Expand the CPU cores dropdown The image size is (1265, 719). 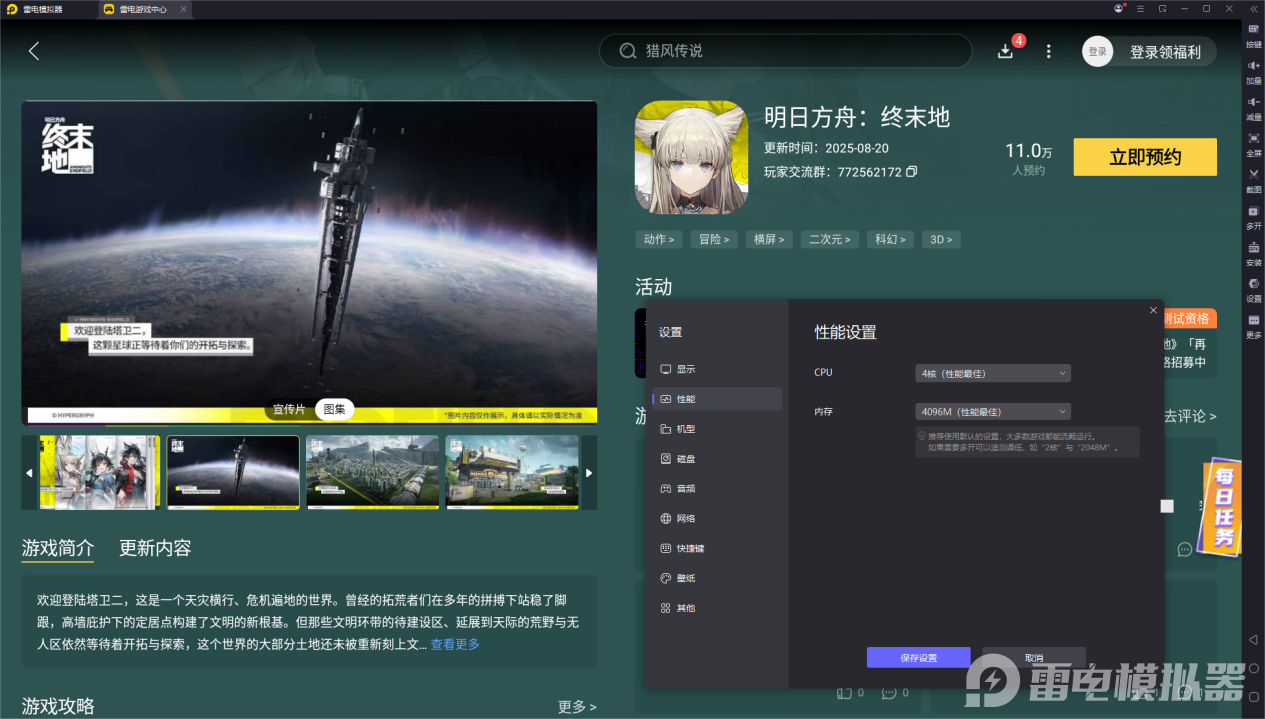pos(992,373)
